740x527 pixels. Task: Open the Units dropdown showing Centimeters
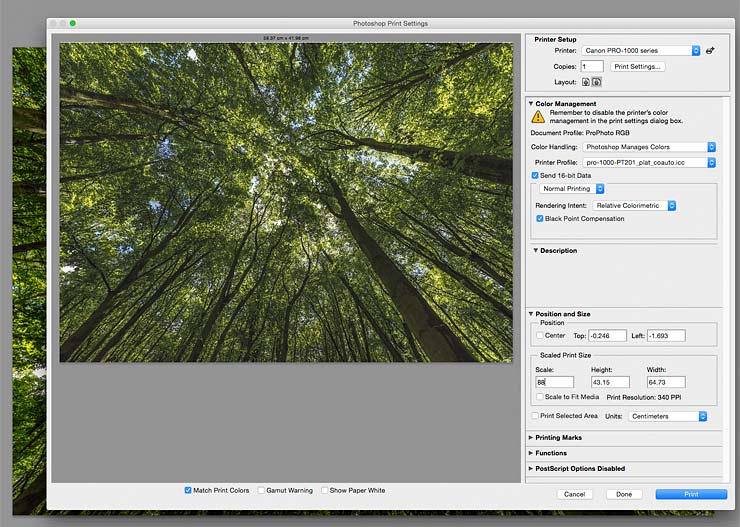pyautogui.click(x=668, y=416)
